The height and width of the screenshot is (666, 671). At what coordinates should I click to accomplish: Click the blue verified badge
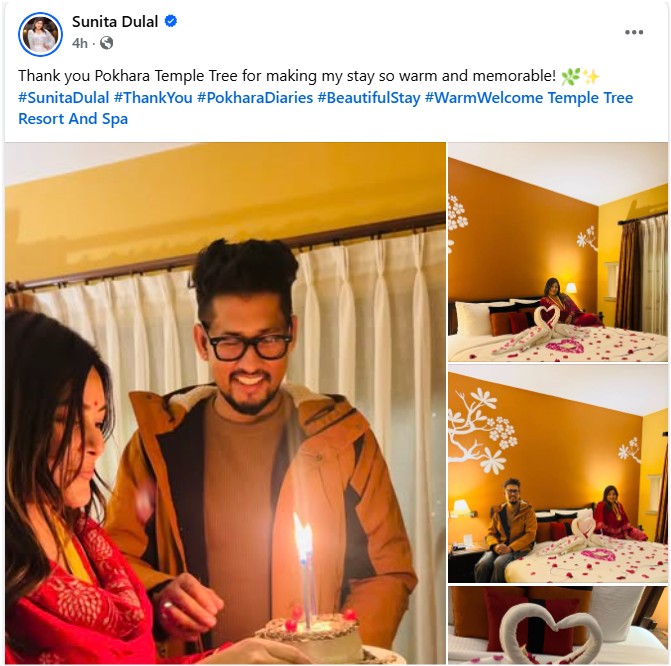point(171,21)
